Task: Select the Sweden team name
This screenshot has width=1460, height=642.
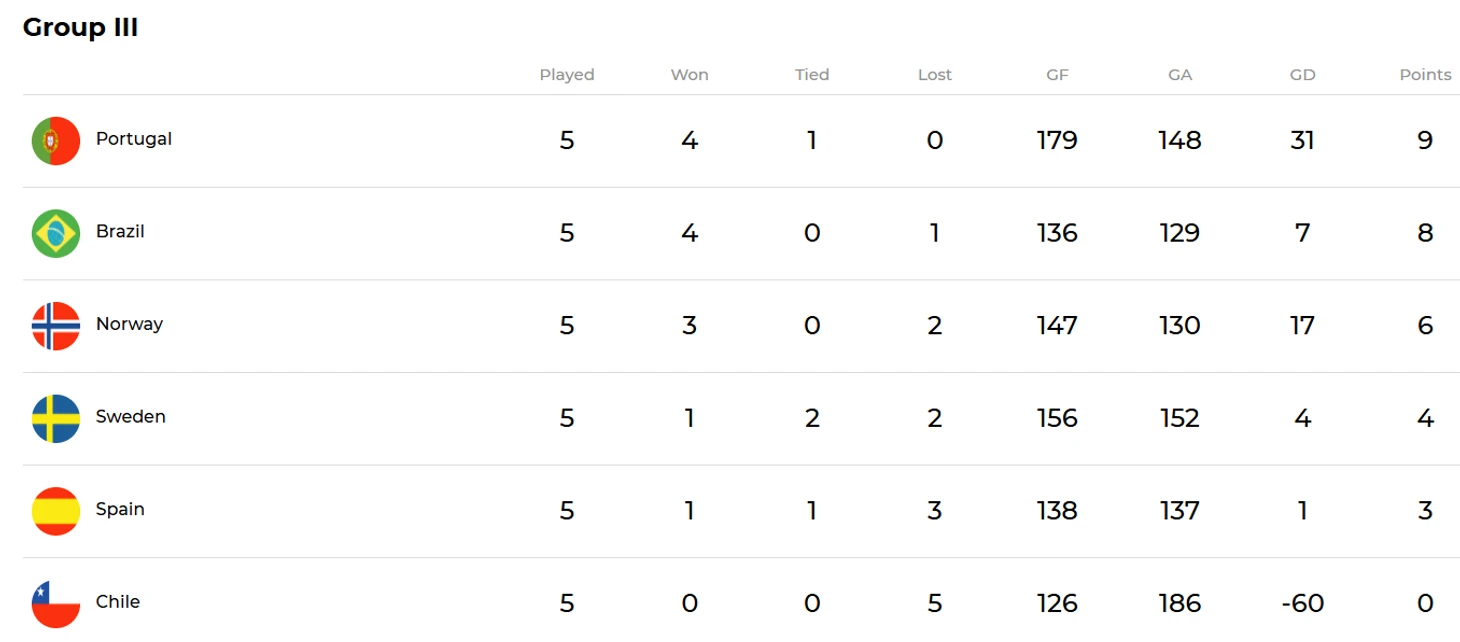Action: [131, 416]
